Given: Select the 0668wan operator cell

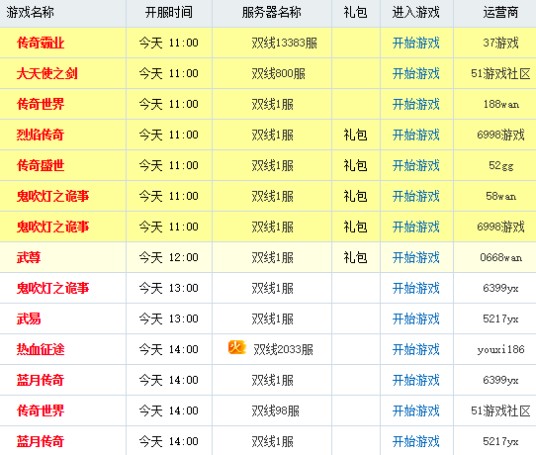Looking at the screenshot, I should (501, 257).
